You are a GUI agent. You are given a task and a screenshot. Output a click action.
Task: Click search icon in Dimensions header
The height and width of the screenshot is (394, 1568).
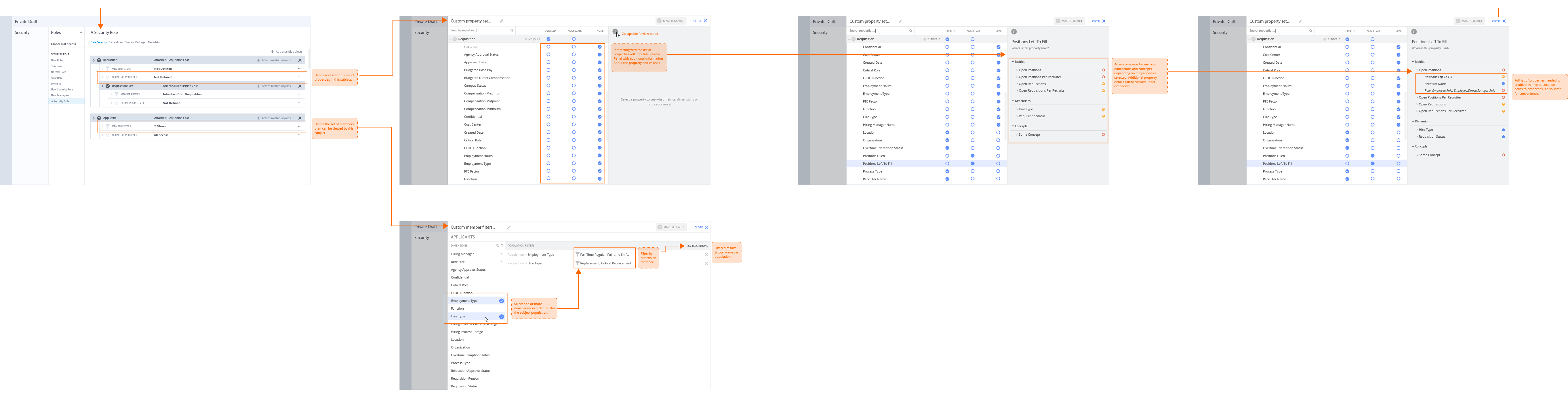tap(497, 245)
